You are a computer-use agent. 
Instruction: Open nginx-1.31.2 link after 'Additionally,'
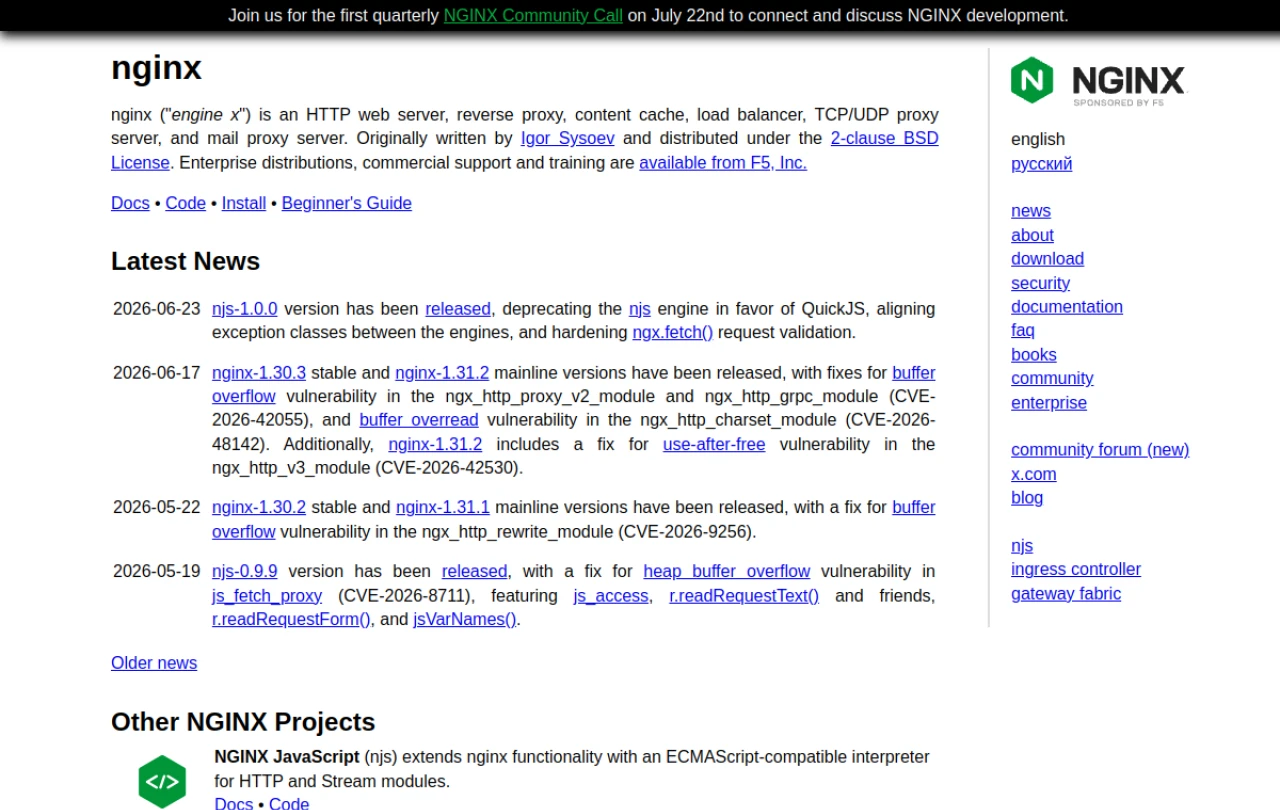pyautogui.click(x=435, y=444)
